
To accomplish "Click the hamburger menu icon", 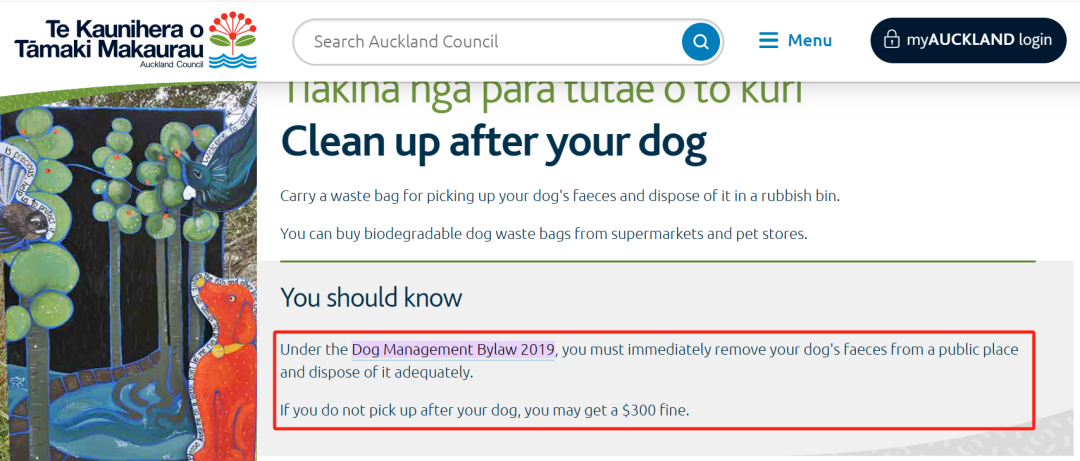I will [x=768, y=41].
